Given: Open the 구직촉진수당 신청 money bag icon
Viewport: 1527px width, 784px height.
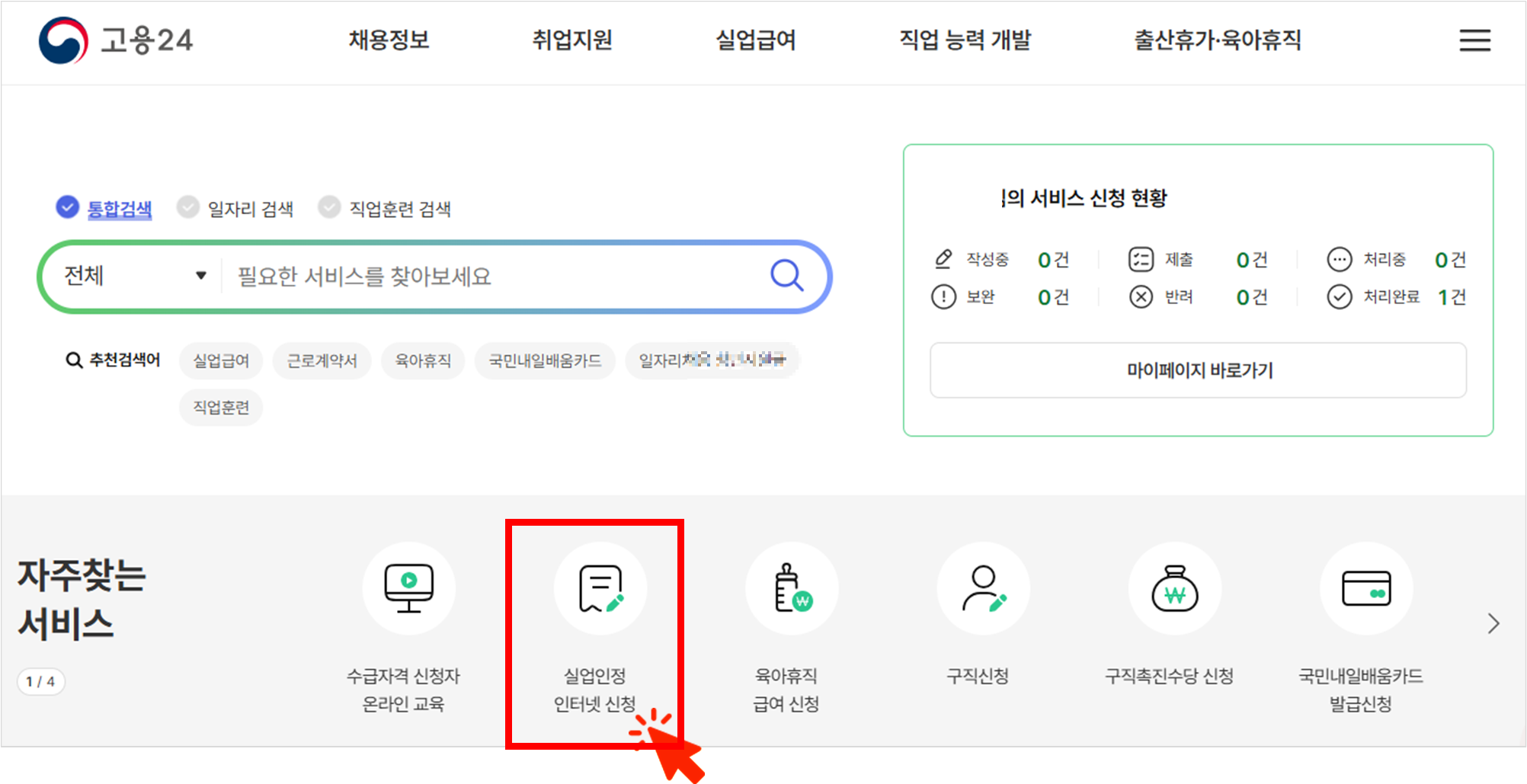Looking at the screenshot, I should (x=1174, y=588).
